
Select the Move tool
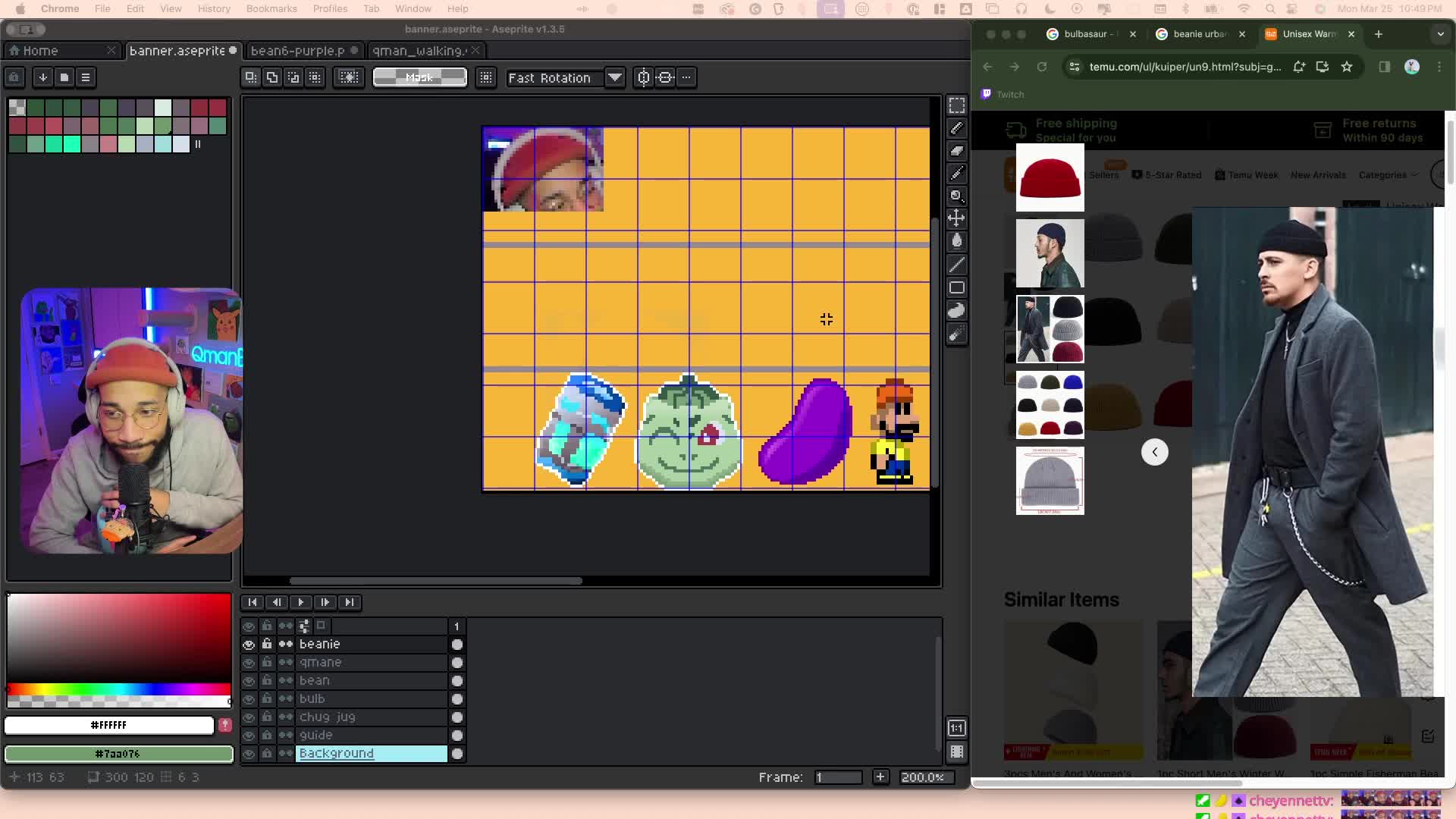click(957, 219)
